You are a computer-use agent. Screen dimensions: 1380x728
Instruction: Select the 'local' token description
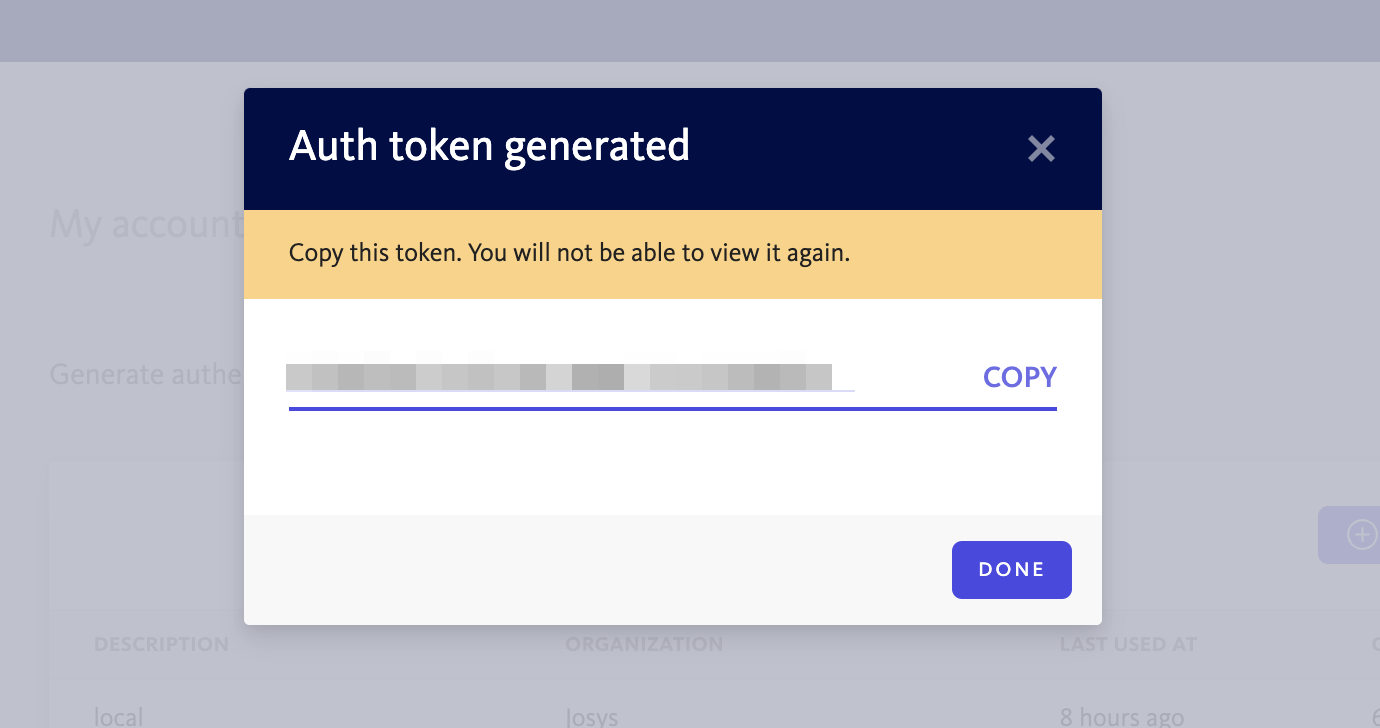[118, 716]
